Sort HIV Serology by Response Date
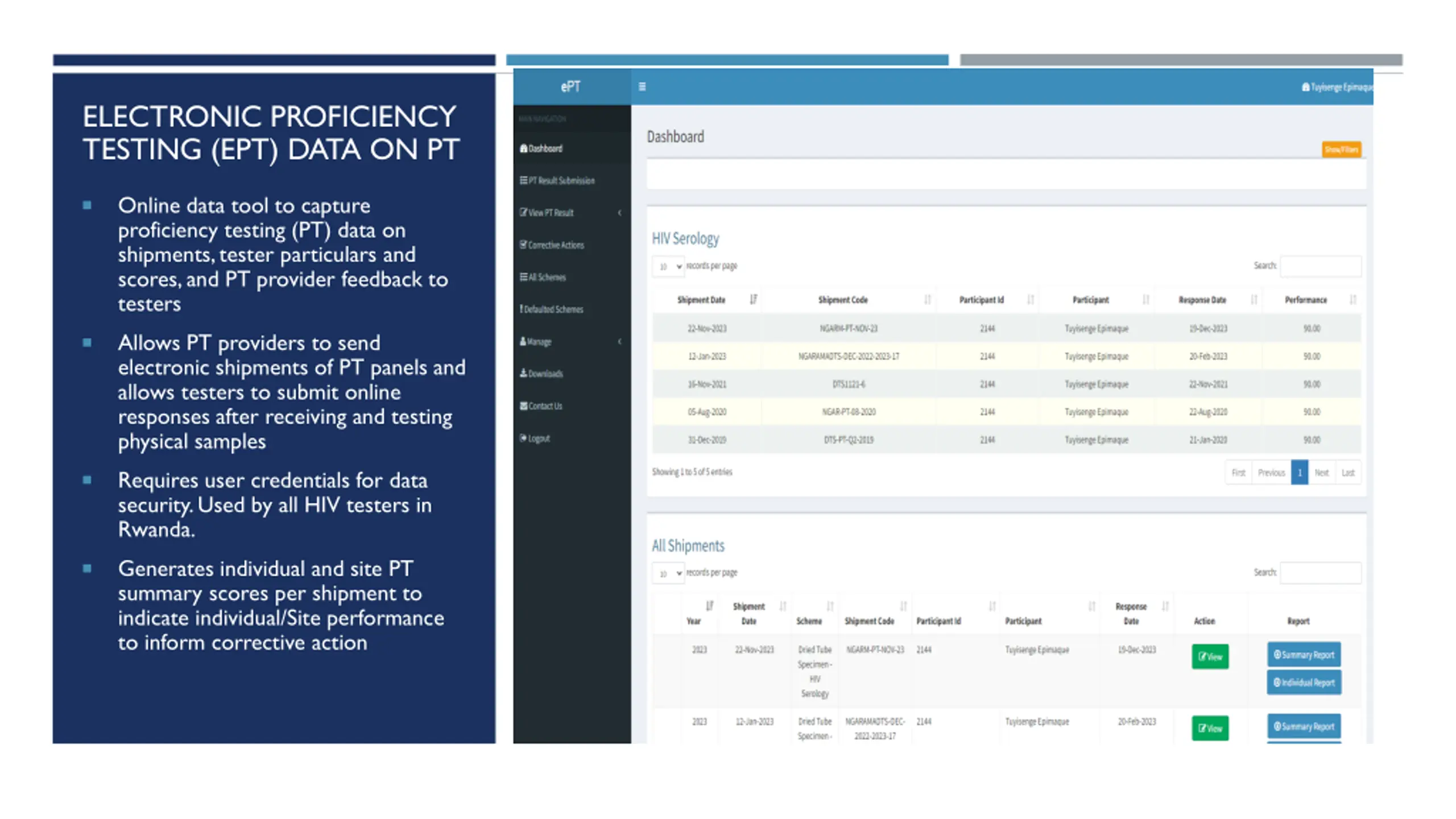The width and height of the screenshot is (1456, 819). 1208,300
